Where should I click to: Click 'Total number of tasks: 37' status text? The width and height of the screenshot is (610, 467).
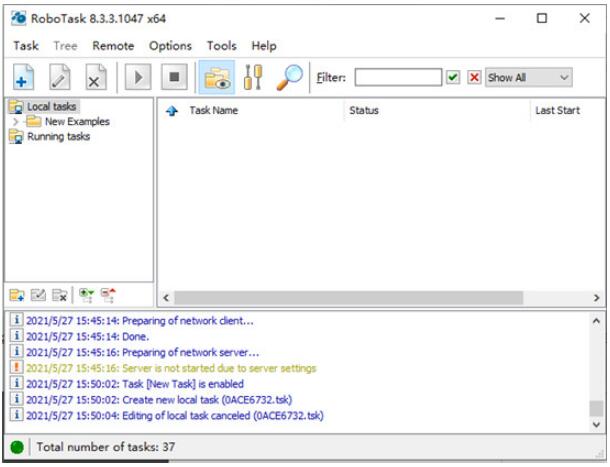105,447
